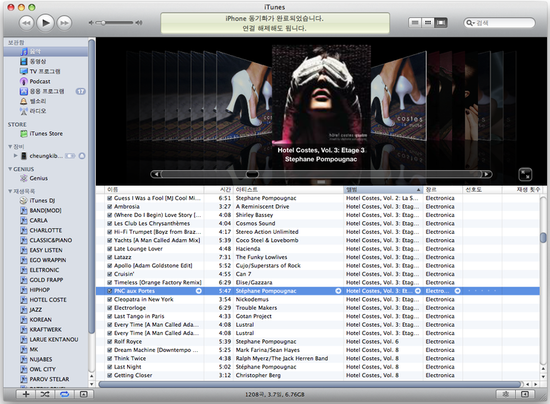Open KRAFTWERK playlist
550x404 pixels.
(46, 330)
